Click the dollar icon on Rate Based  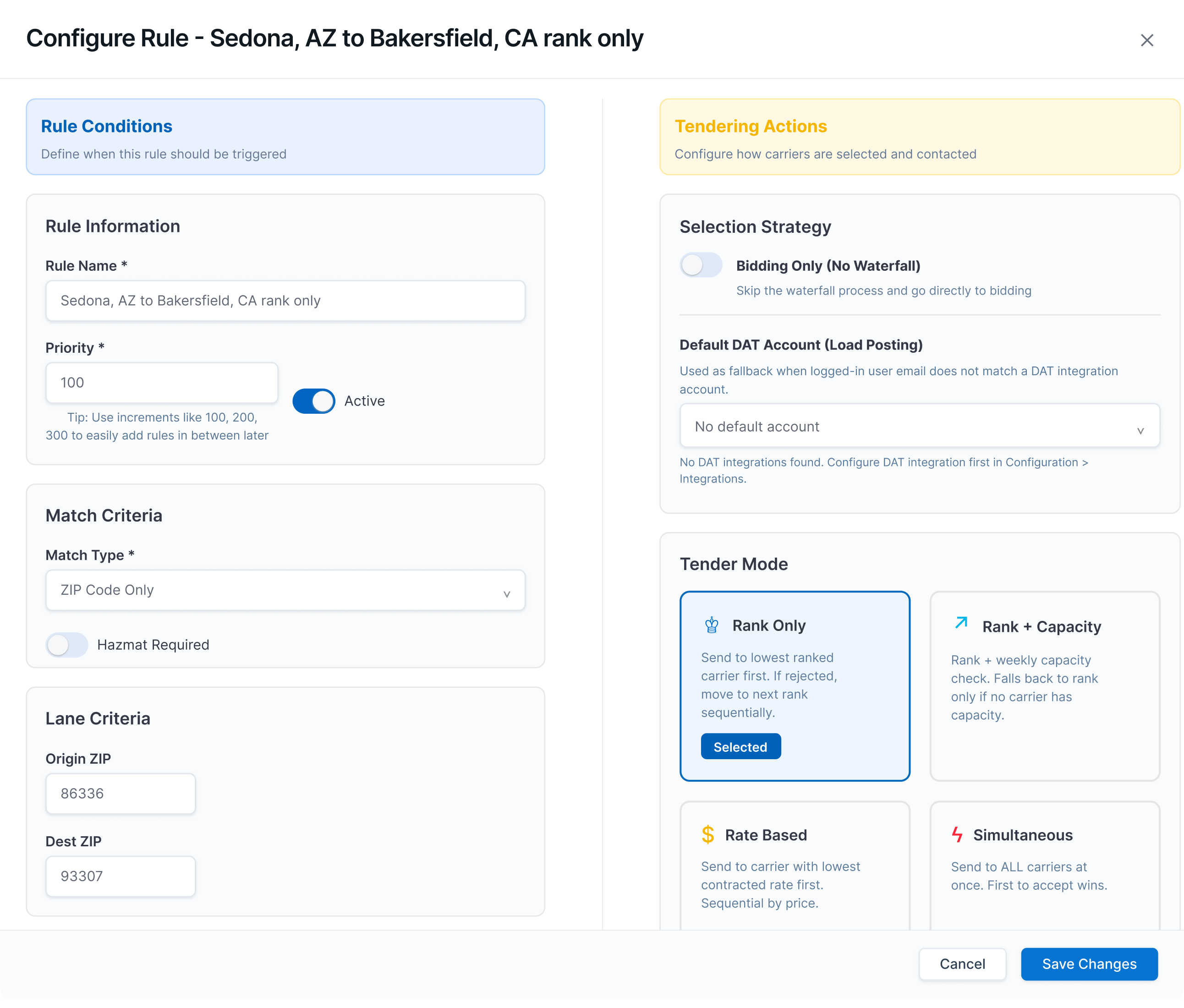pyautogui.click(x=708, y=835)
